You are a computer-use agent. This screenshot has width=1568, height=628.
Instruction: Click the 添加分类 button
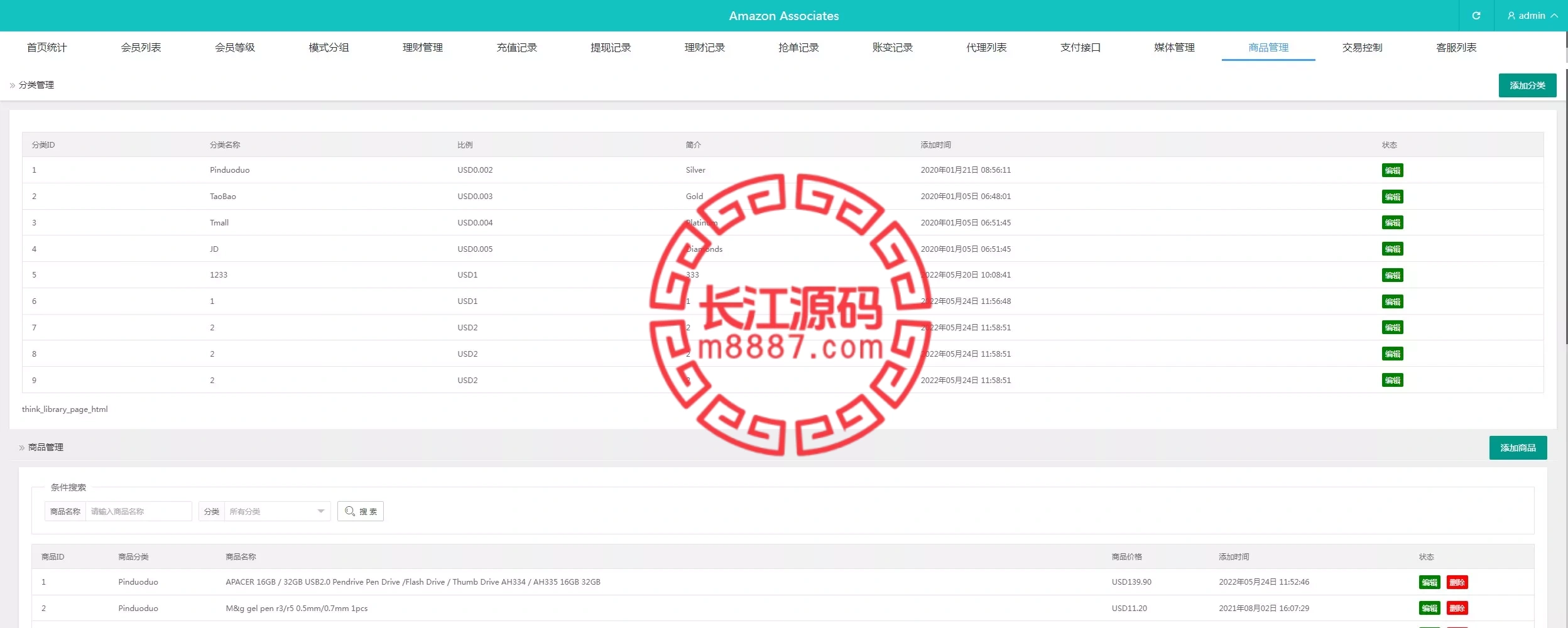tap(1527, 85)
